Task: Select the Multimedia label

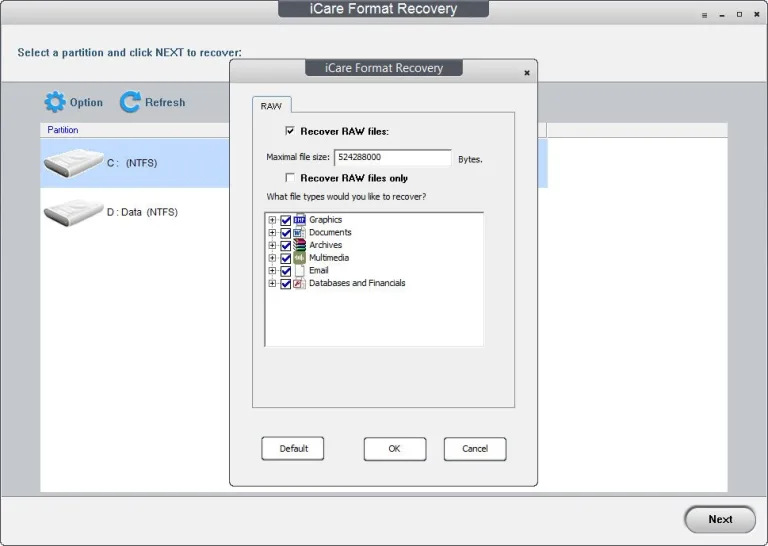Action: coord(329,258)
